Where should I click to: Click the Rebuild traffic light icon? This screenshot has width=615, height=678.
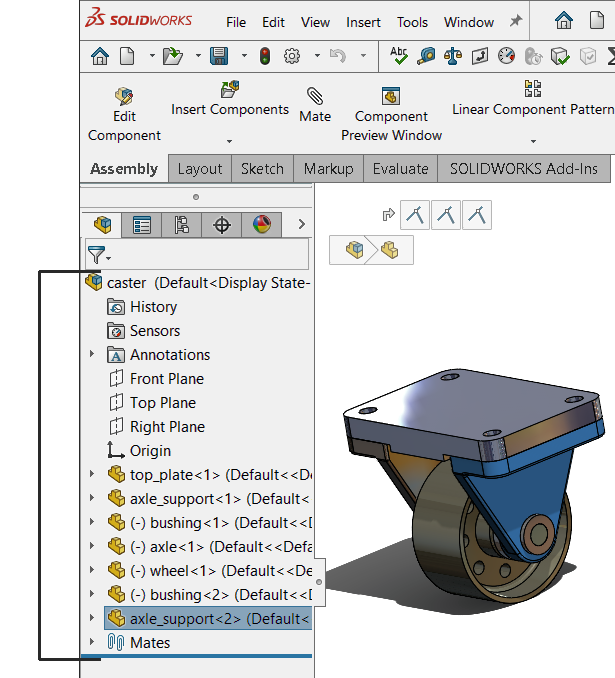click(264, 56)
